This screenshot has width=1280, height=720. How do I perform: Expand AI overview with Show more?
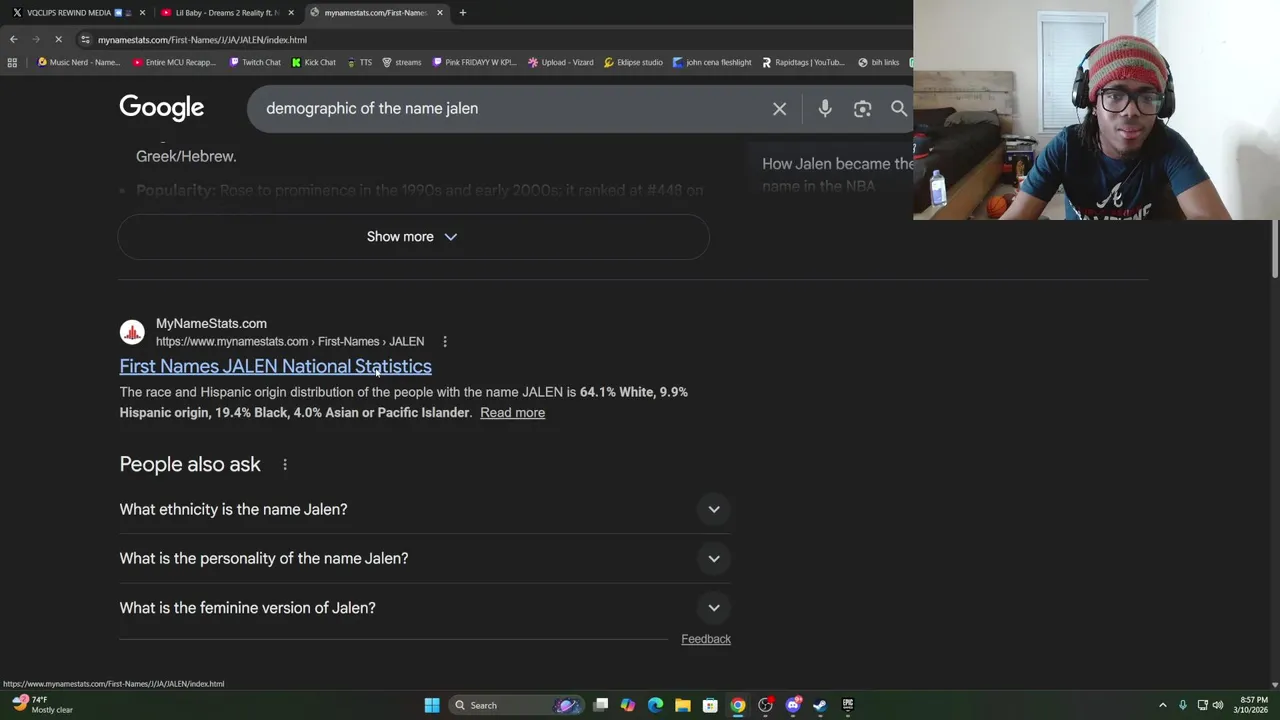click(x=413, y=237)
